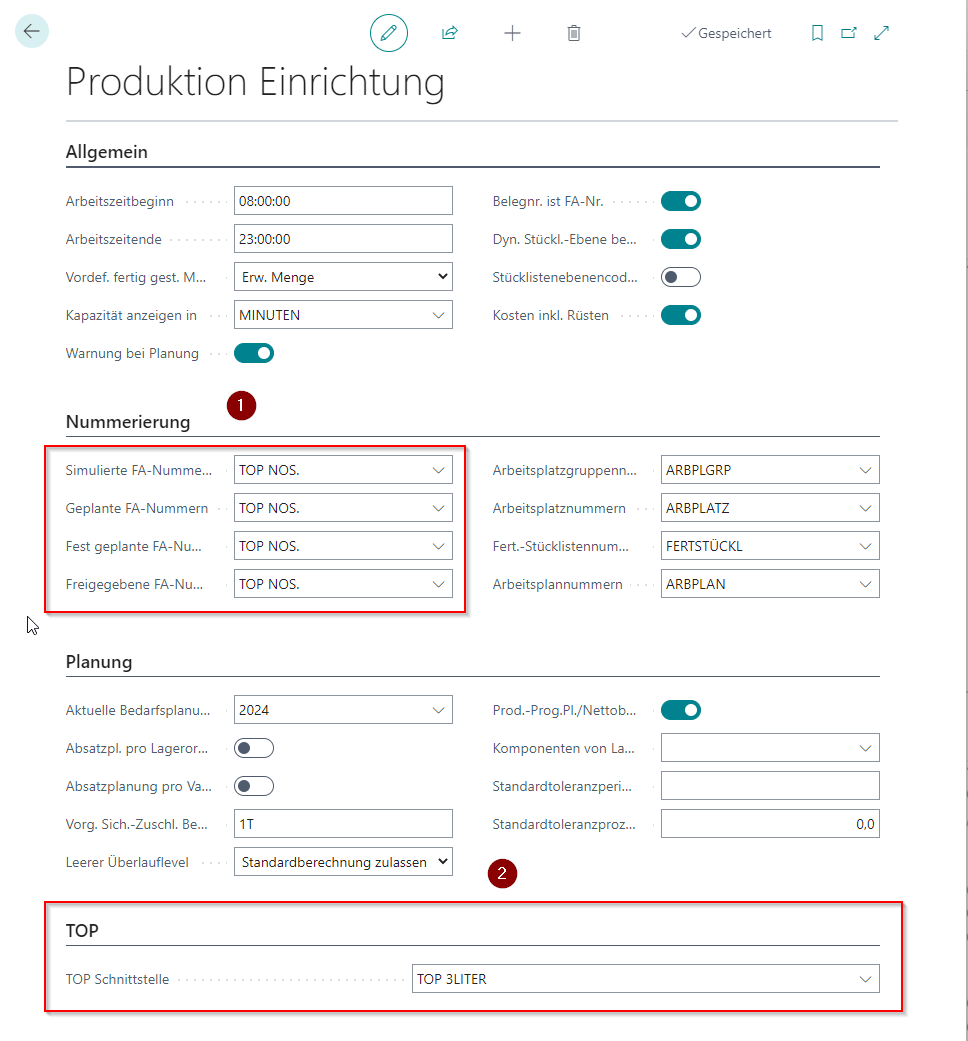Click the share icon
The image size is (968, 1041).
coord(450,33)
